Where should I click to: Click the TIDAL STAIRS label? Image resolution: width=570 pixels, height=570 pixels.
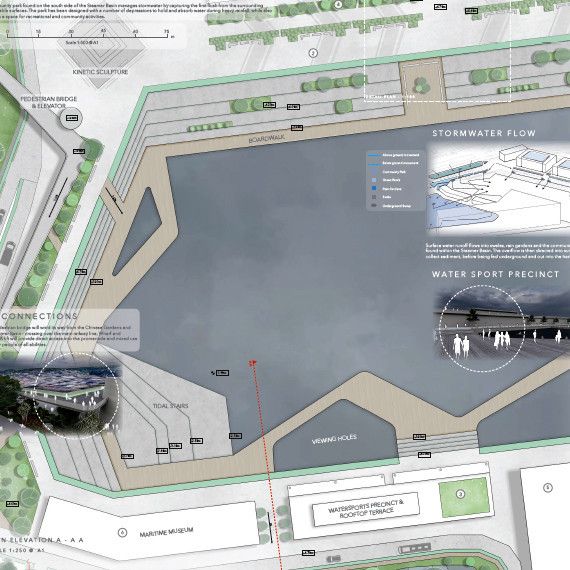point(170,406)
